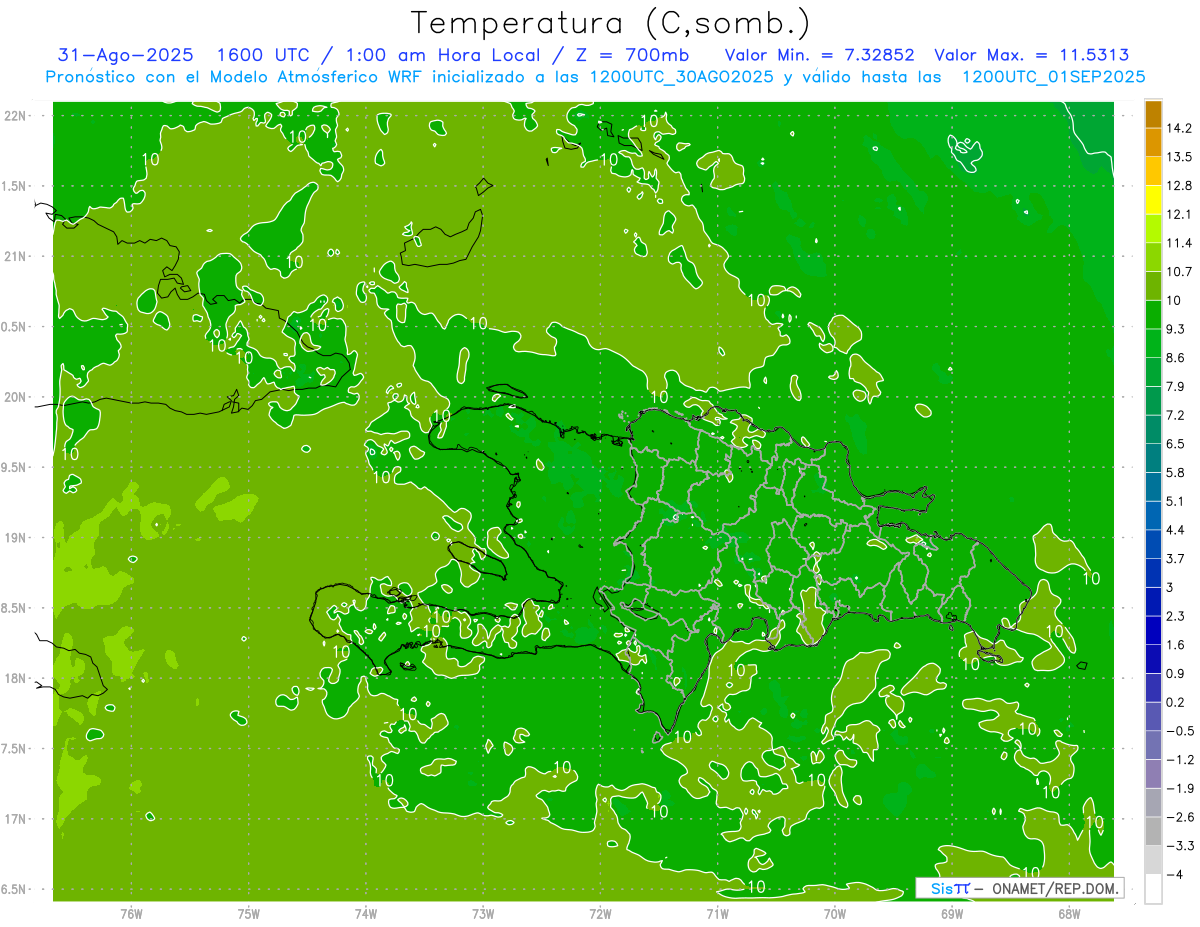Pick the dark blue colorbar swatch between 2.3 and 3
This screenshot has height=927, width=1200.
(1153, 602)
